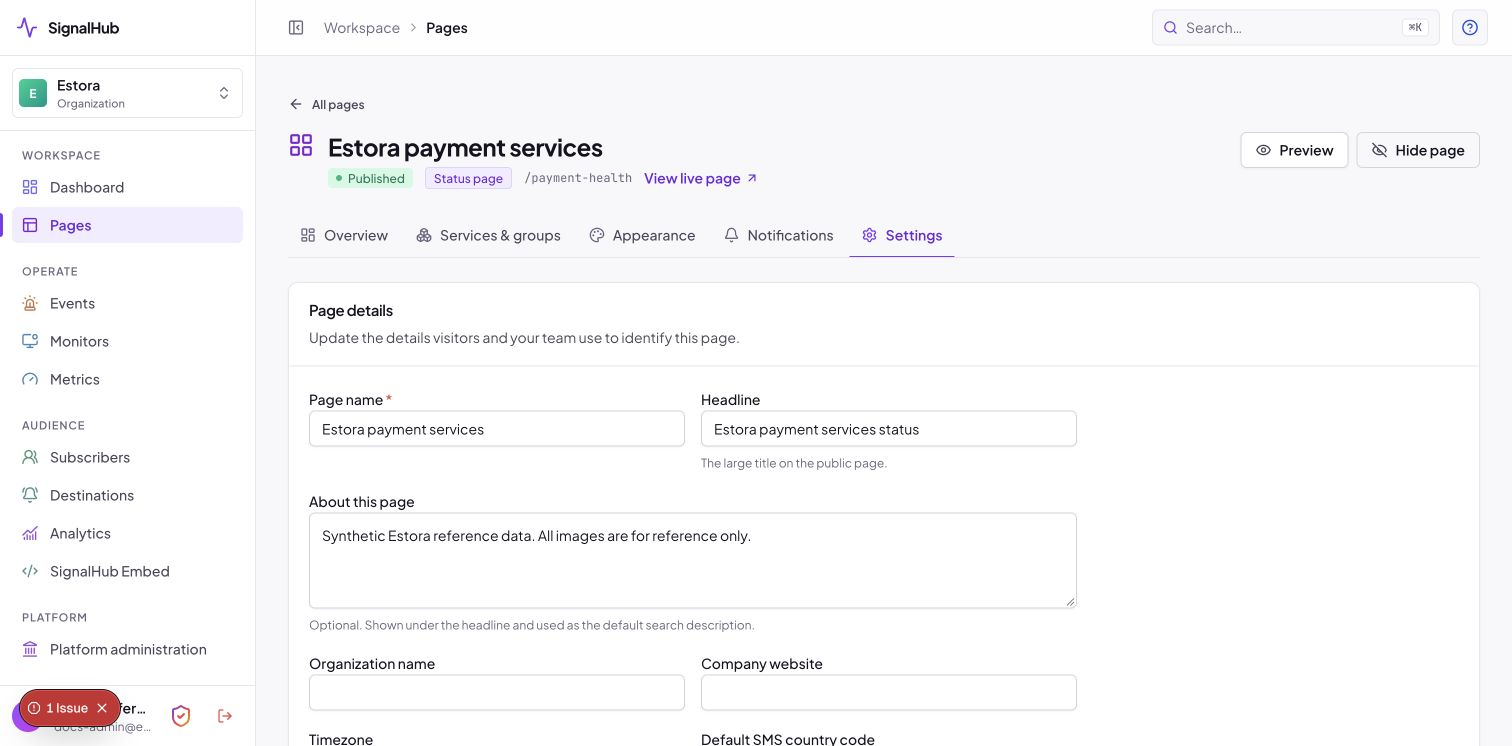Open SignalHub Embed page
1512x746 pixels.
coord(127,571)
